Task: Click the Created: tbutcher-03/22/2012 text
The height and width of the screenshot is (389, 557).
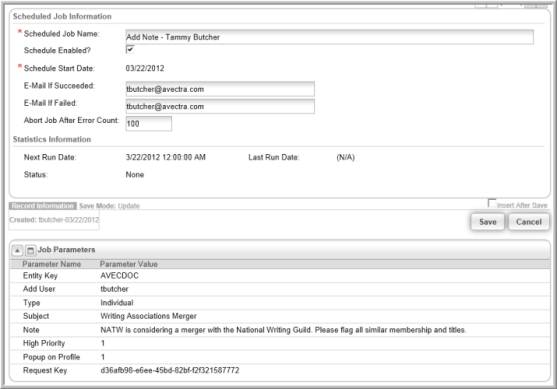Action: pyautogui.click(x=54, y=220)
